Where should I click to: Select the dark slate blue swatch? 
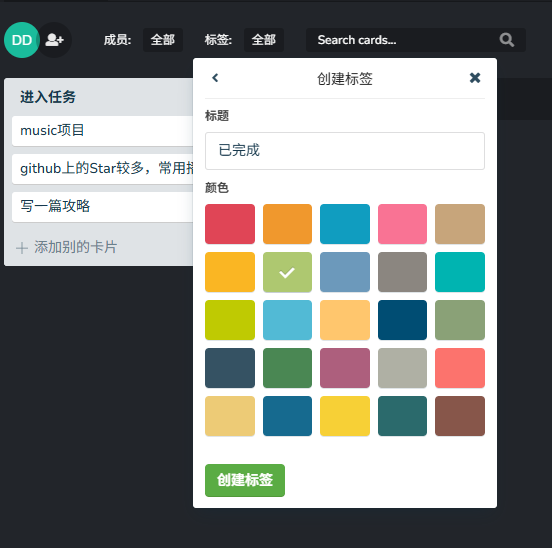pyautogui.click(x=230, y=368)
